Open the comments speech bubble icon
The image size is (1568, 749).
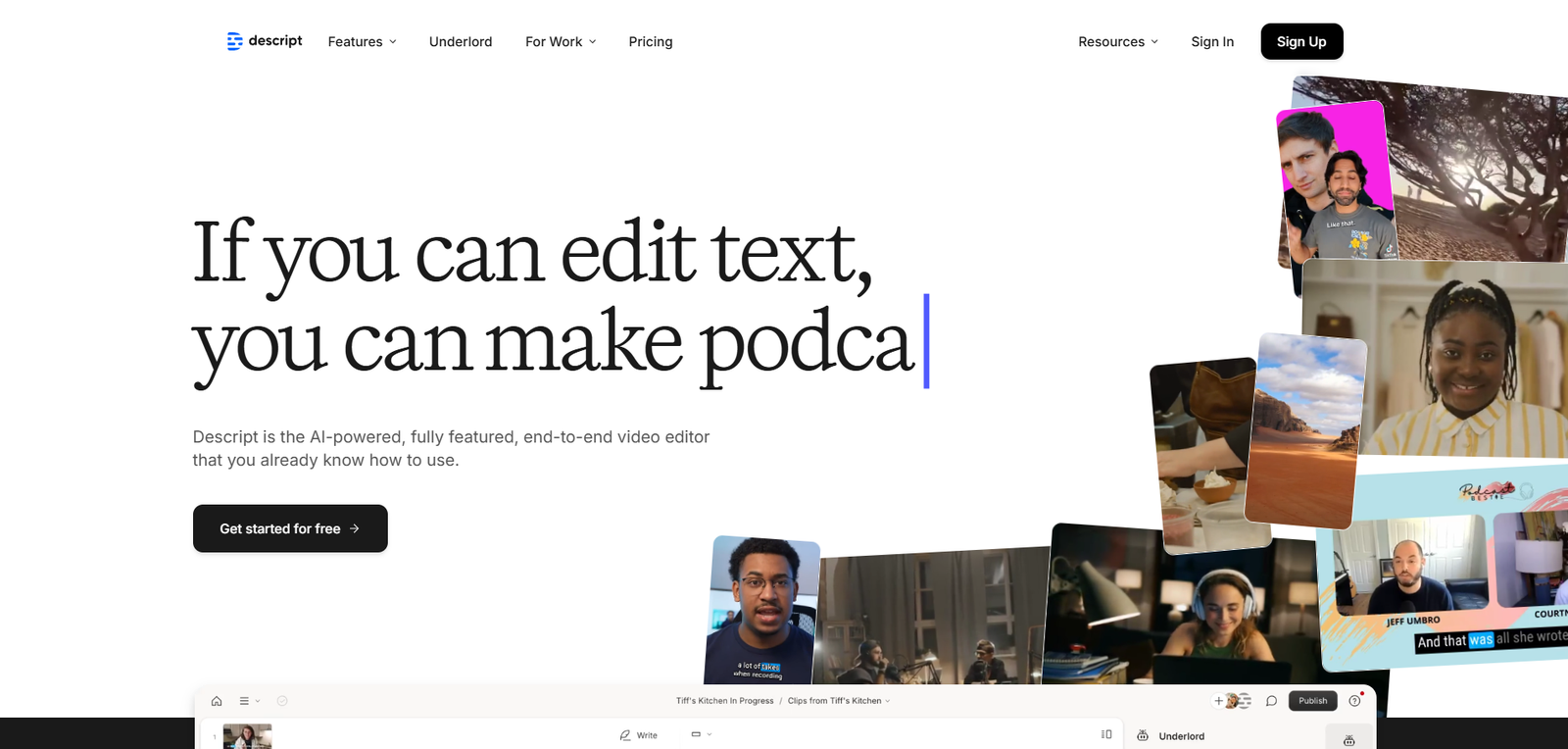click(1271, 701)
